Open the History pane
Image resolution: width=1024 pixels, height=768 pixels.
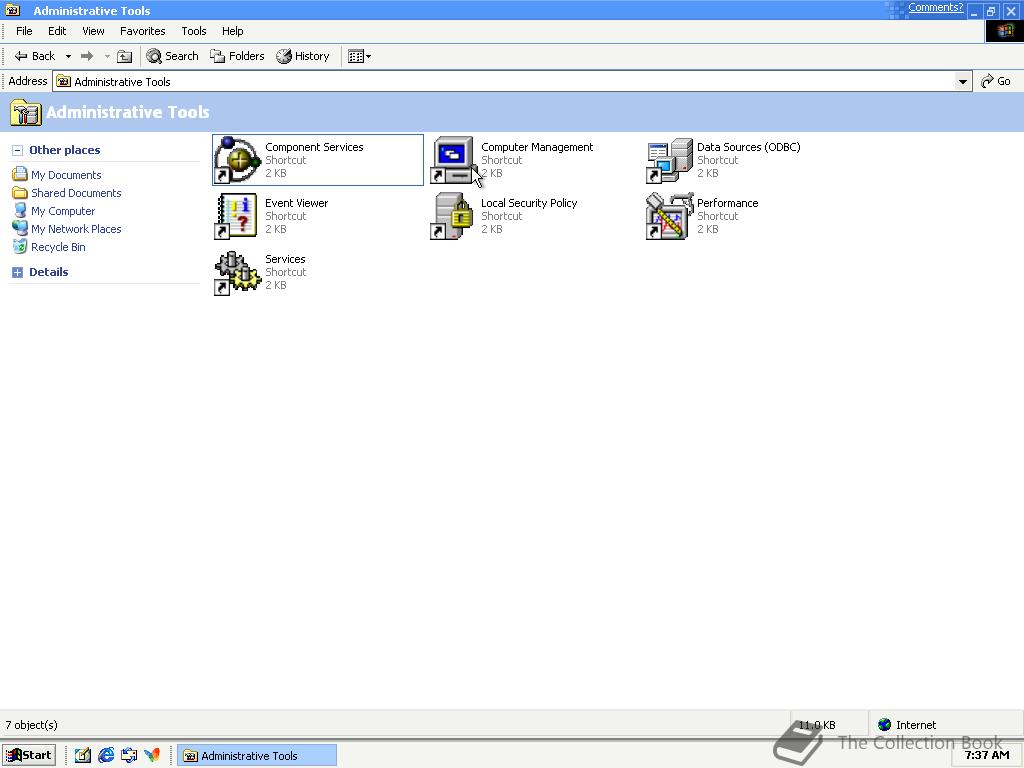coord(302,56)
